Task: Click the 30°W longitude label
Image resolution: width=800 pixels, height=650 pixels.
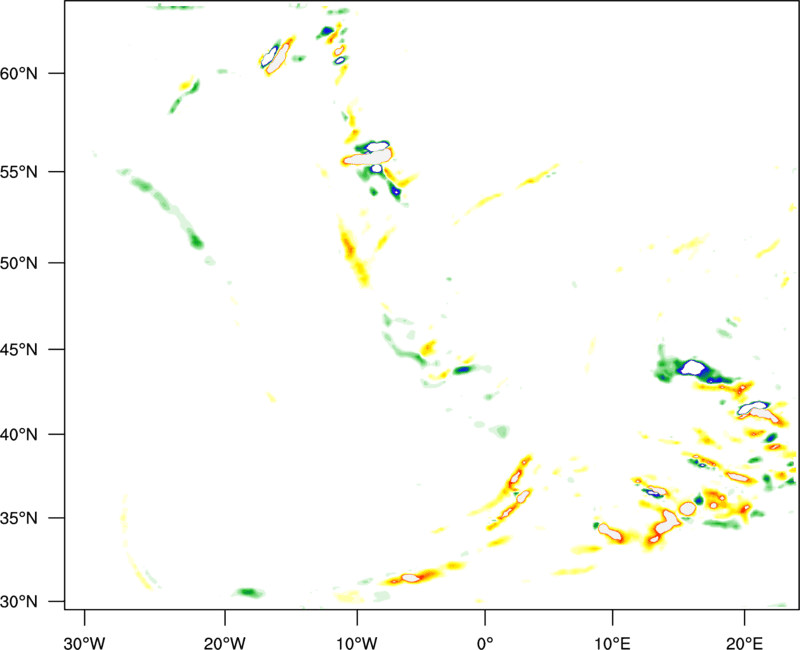Action: tap(85, 642)
